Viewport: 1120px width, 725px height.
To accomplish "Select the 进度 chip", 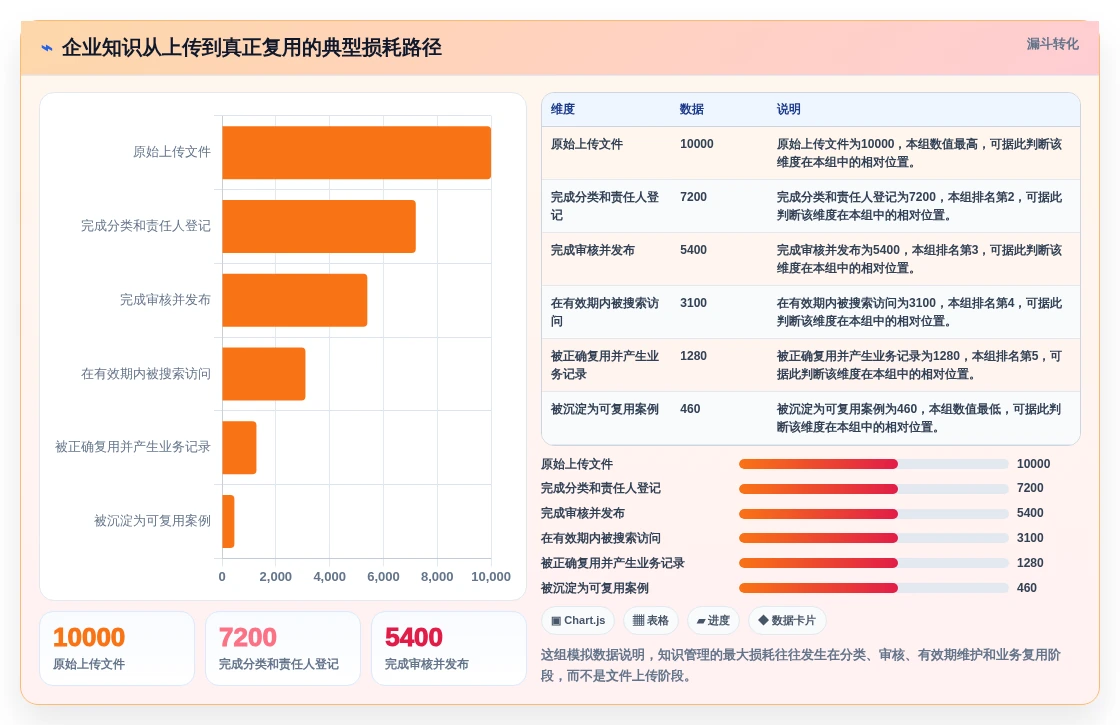I will click(713, 620).
